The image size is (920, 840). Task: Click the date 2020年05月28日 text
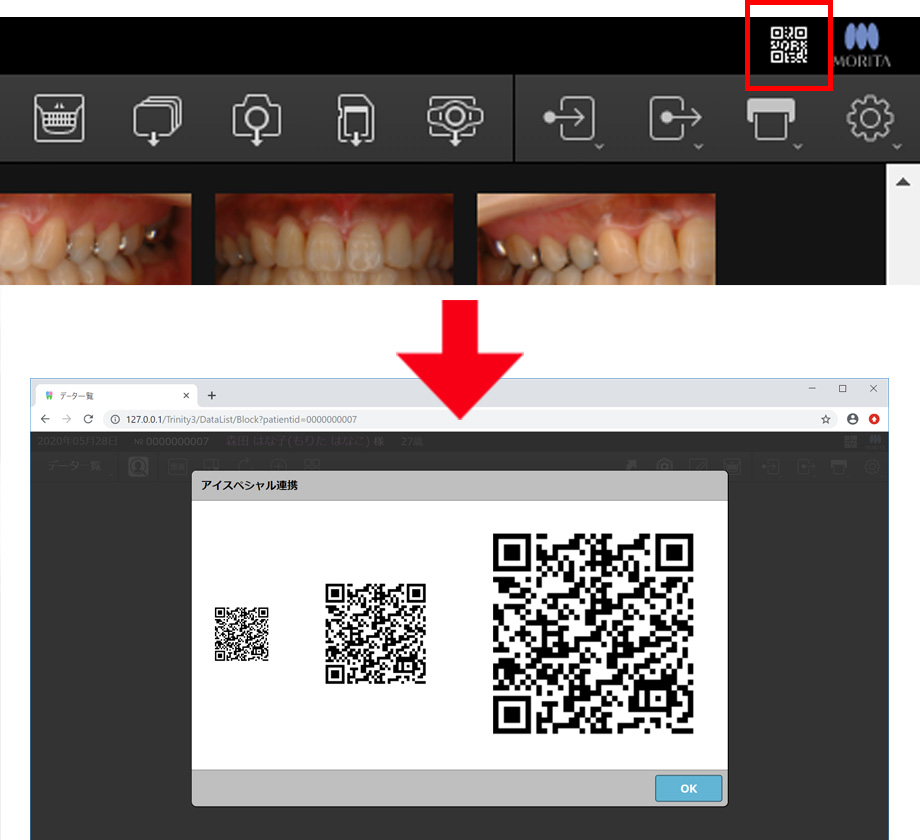[x=77, y=441]
